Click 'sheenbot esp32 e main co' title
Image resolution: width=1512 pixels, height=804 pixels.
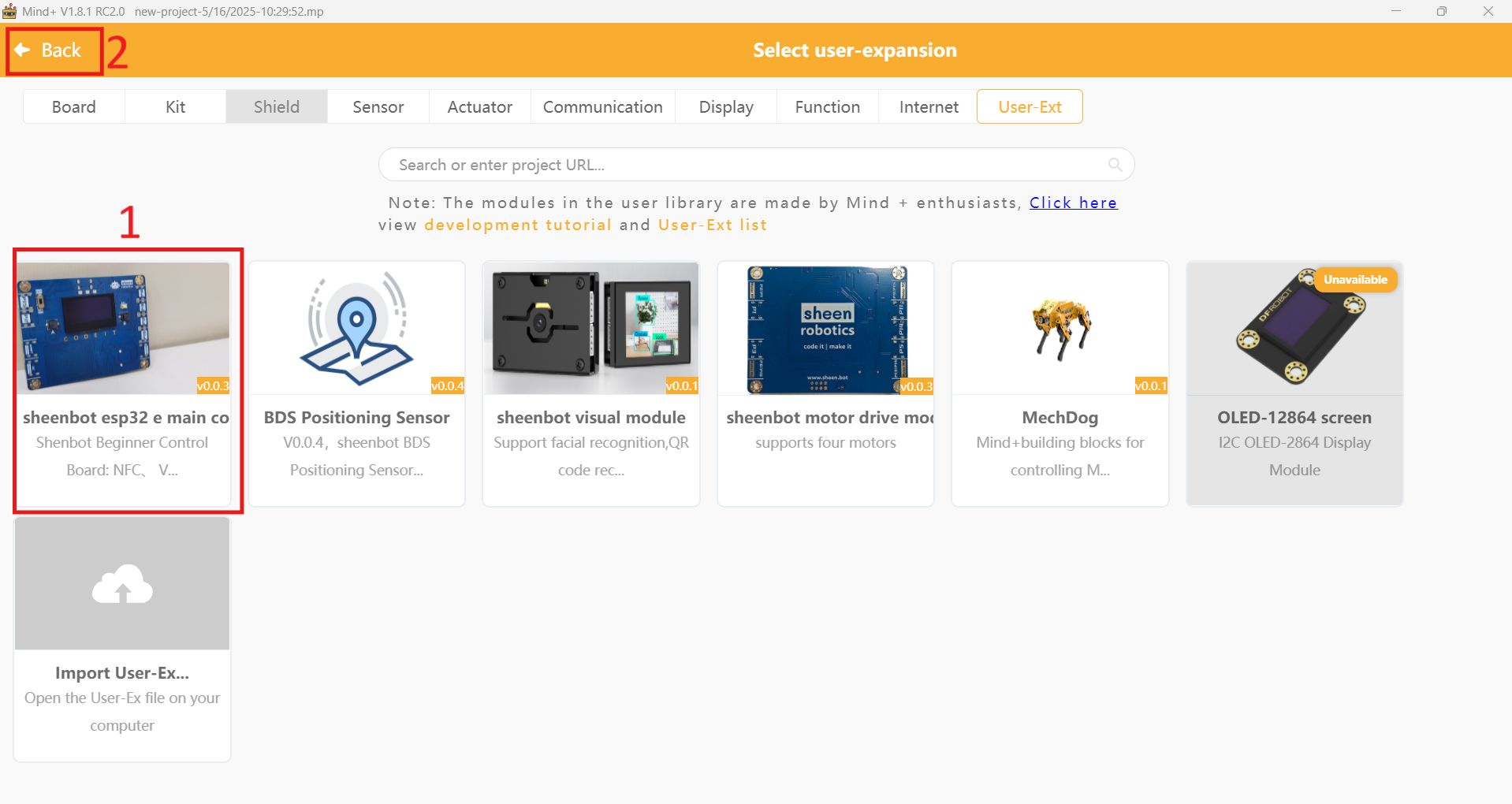[126, 418]
